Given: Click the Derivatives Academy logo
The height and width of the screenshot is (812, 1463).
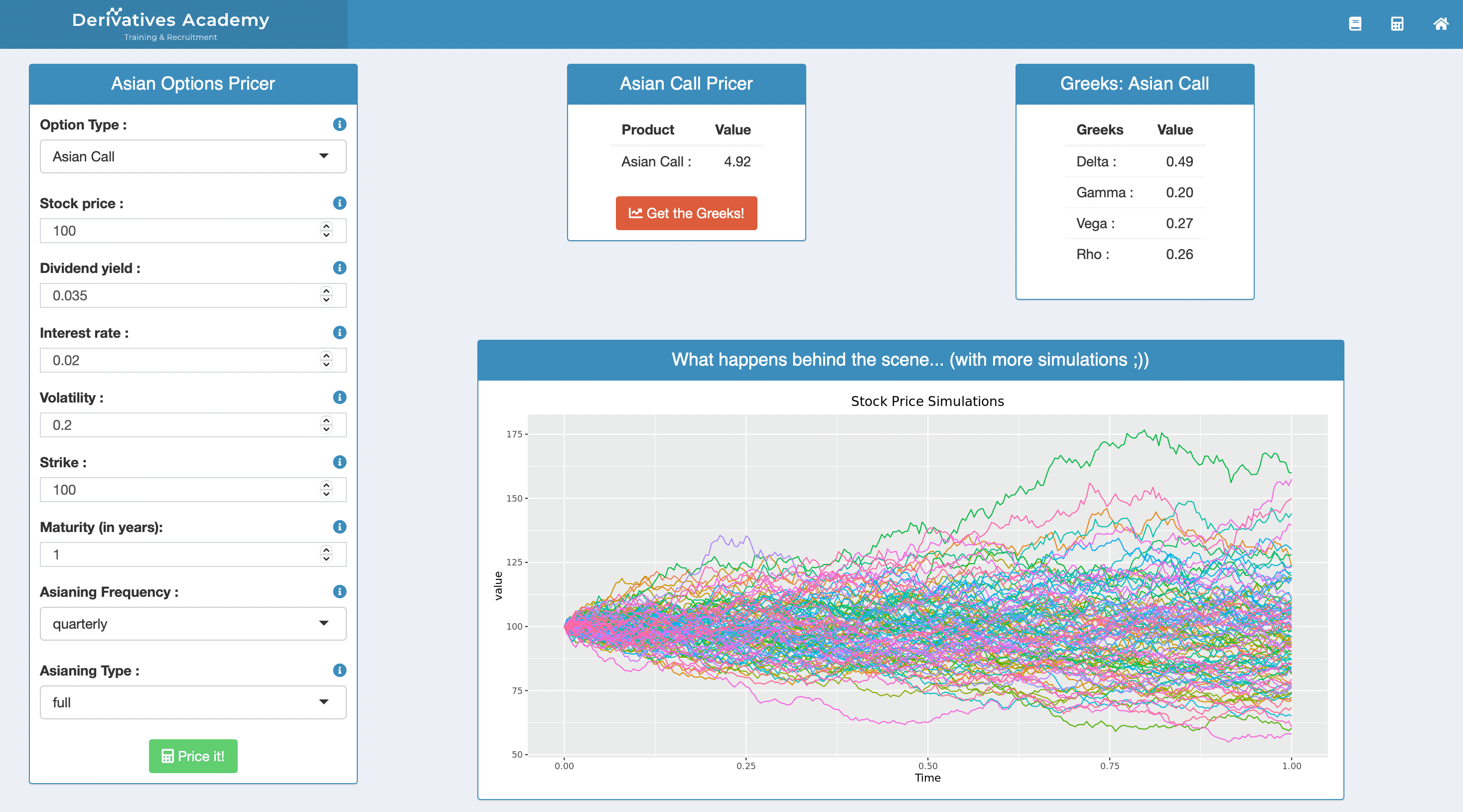Looking at the screenshot, I should point(170,24).
